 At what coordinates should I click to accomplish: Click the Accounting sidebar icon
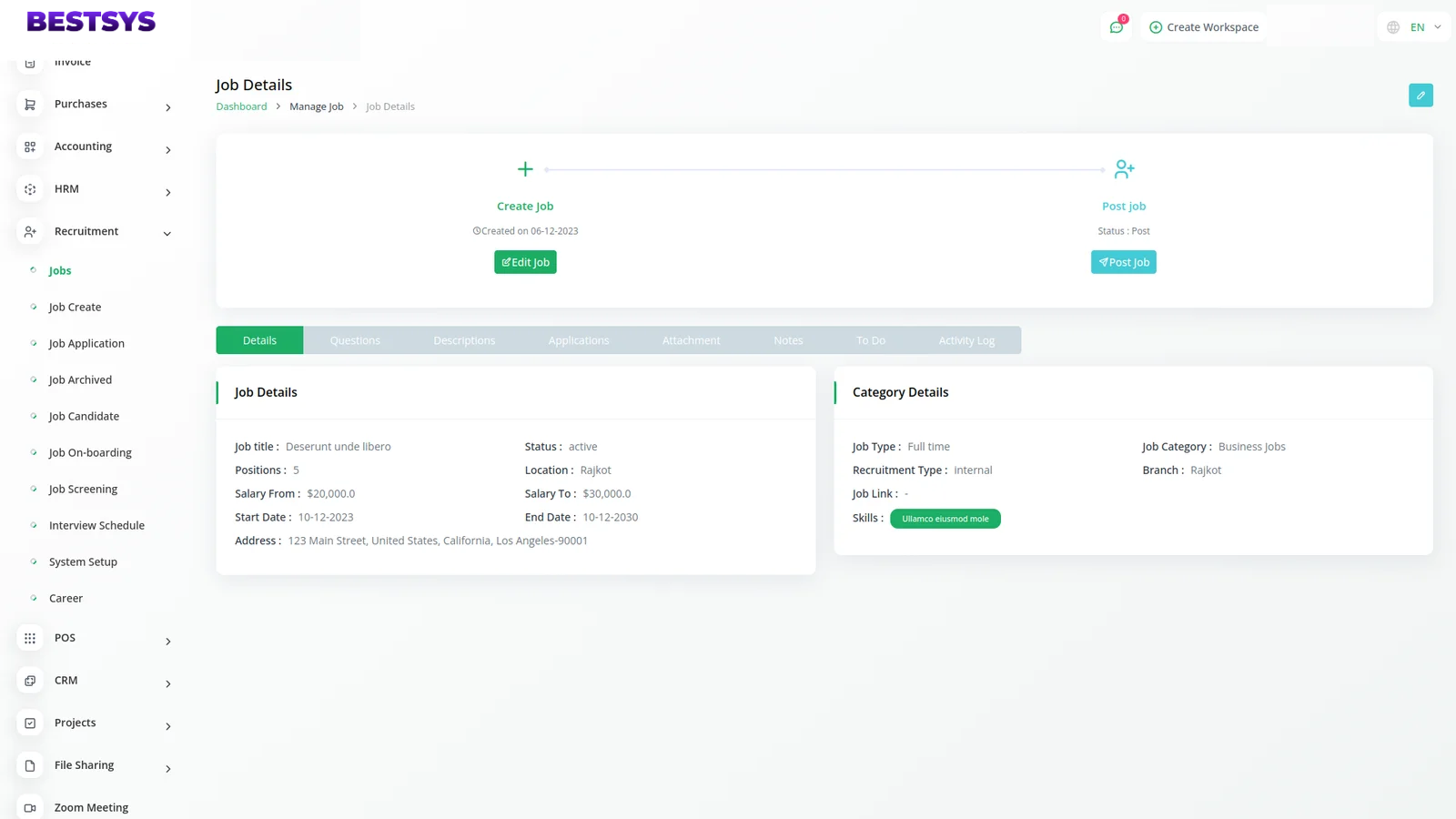[x=30, y=147]
